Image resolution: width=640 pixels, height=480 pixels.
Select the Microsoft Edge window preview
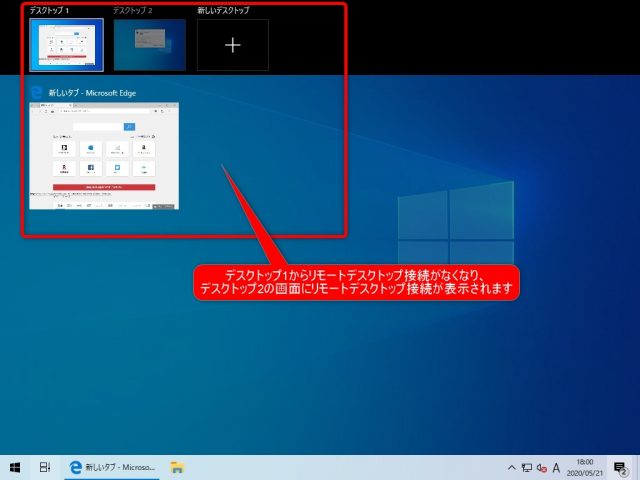tap(104, 156)
